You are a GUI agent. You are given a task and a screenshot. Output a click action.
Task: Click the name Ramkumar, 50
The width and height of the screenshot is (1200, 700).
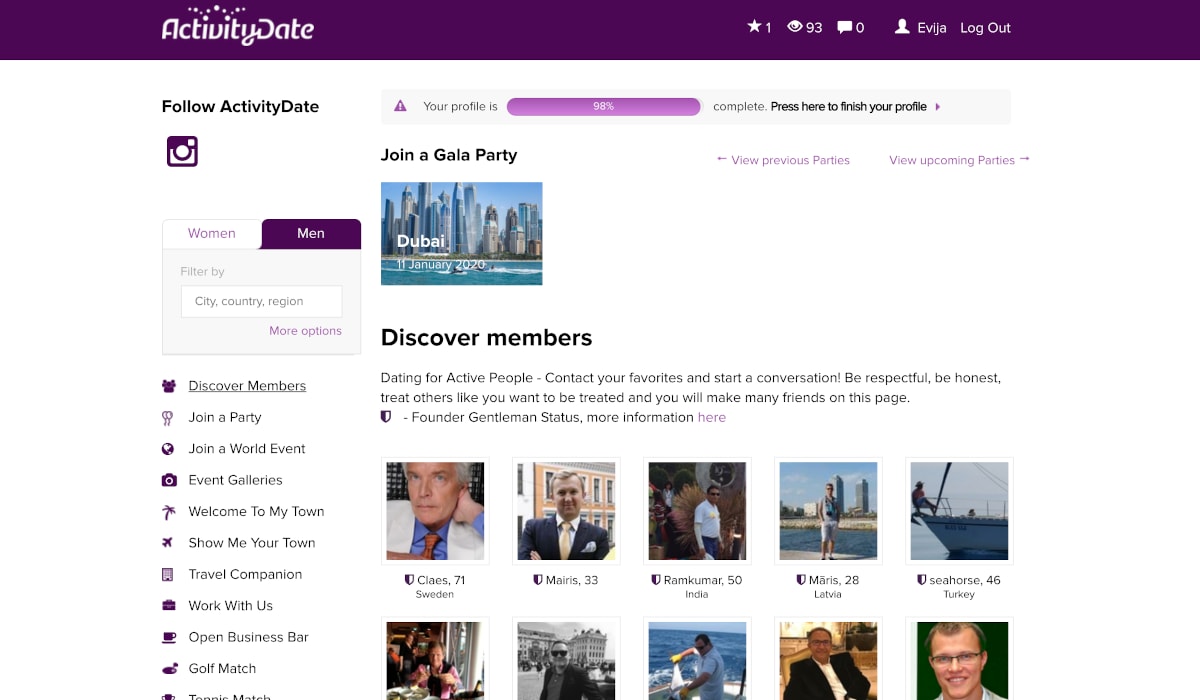(703, 580)
